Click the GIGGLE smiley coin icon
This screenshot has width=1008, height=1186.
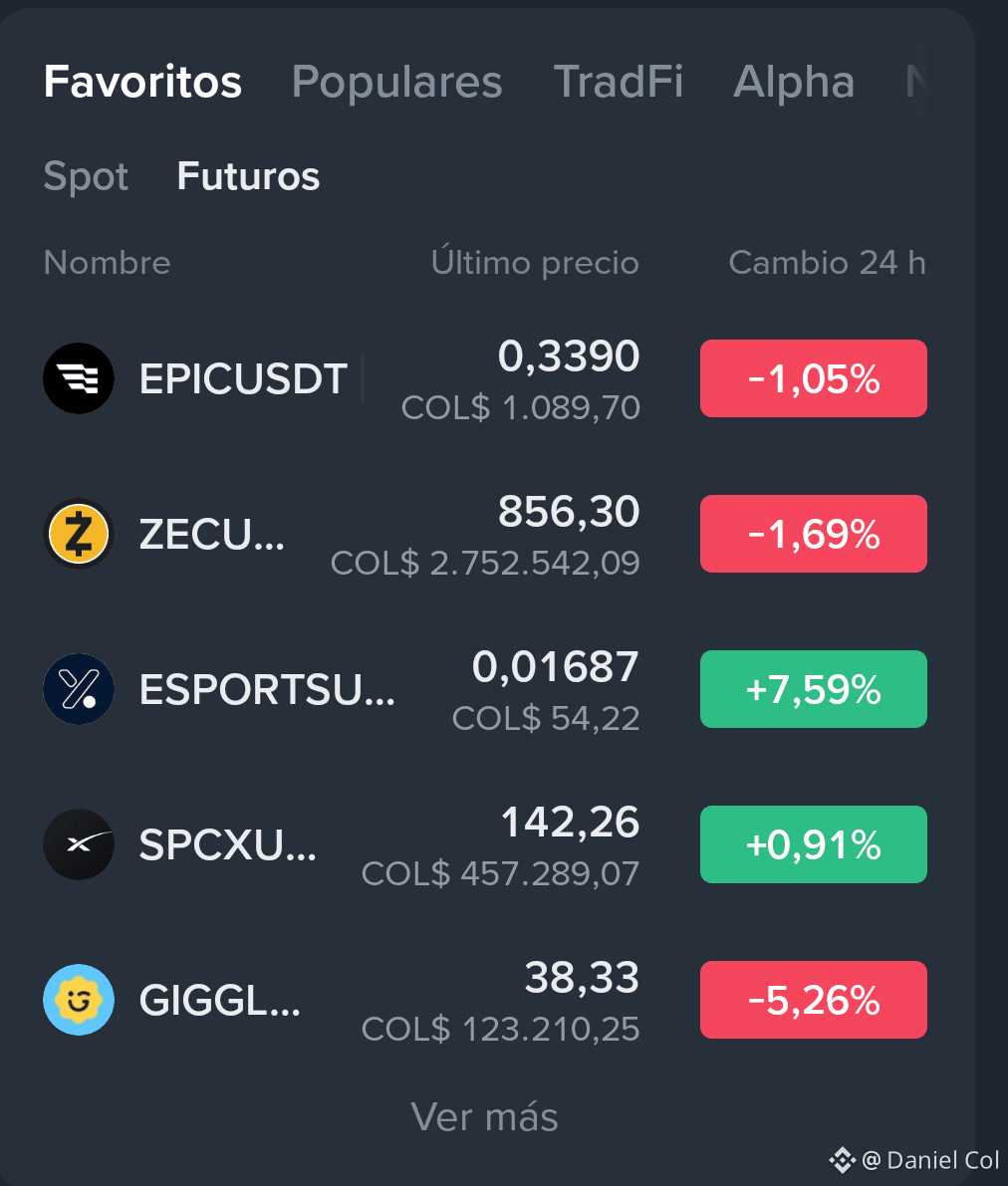tap(79, 1000)
